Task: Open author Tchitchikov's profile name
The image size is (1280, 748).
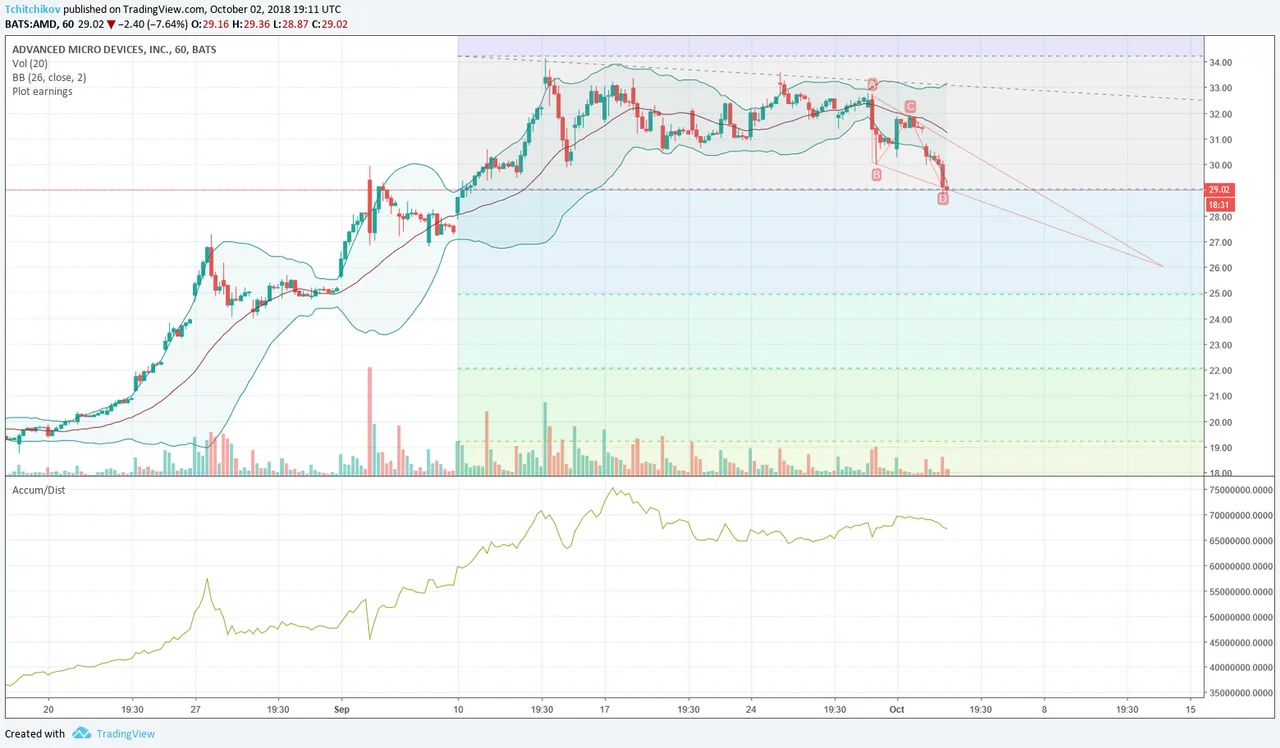Action: [x=33, y=8]
